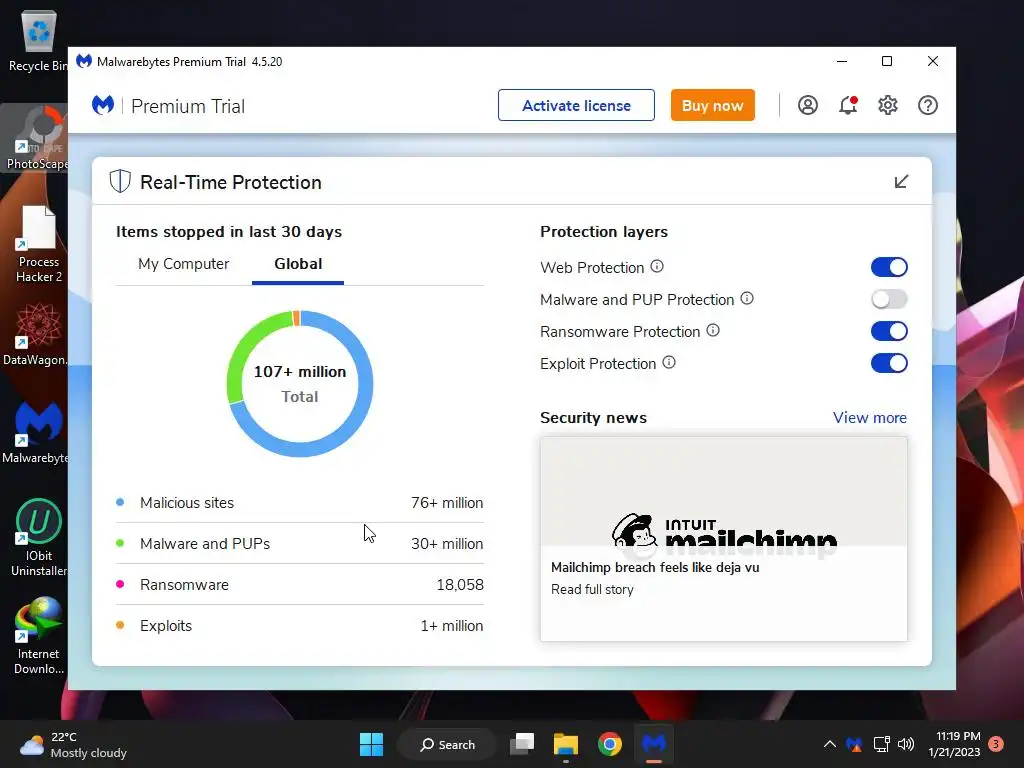Collapse the Real-Time Protection panel arrow
This screenshot has height=768, width=1024.
901,182
